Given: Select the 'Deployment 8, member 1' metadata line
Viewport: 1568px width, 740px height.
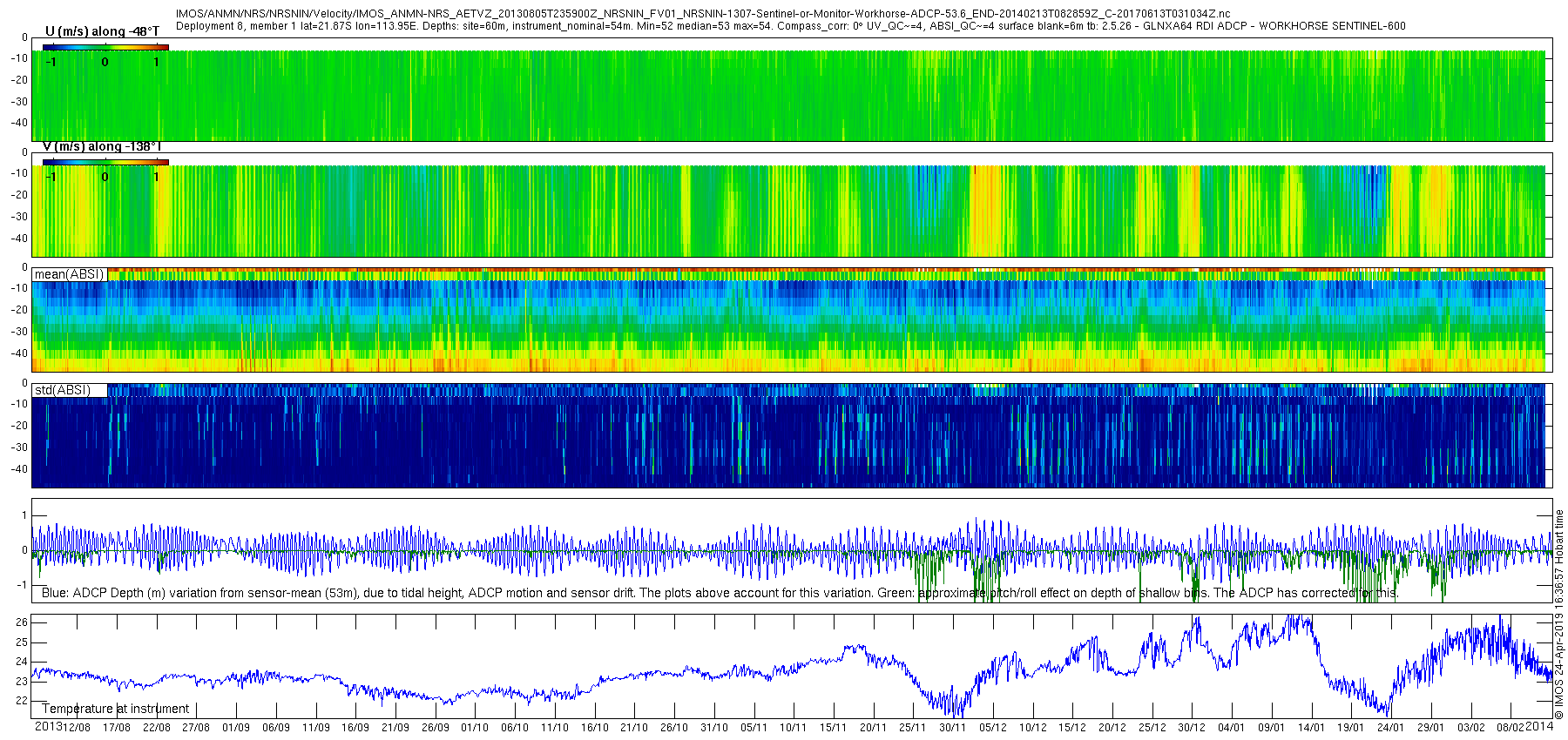Looking at the screenshot, I should (x=790, y=26).
